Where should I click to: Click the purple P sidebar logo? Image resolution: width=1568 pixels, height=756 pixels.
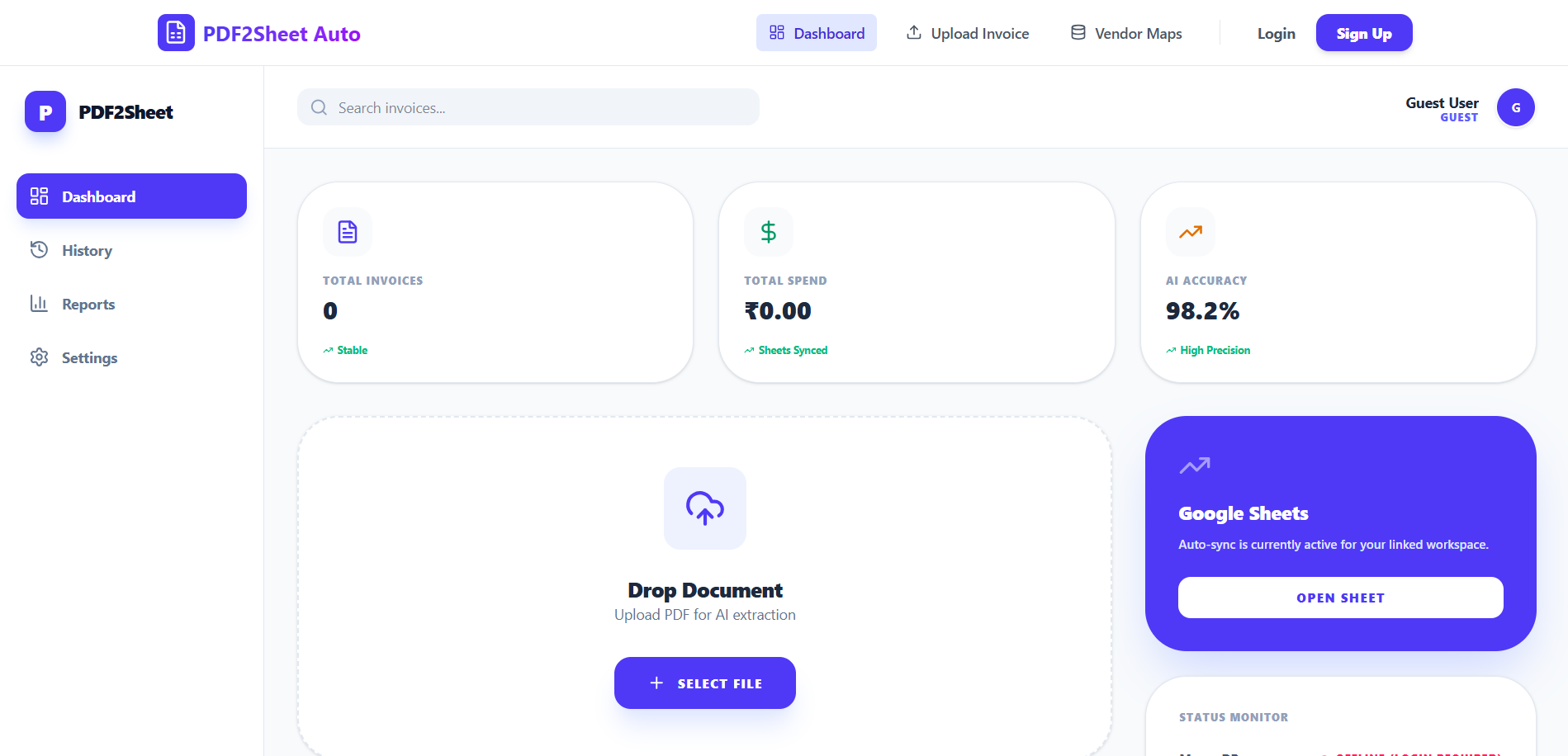pos(45,111)
